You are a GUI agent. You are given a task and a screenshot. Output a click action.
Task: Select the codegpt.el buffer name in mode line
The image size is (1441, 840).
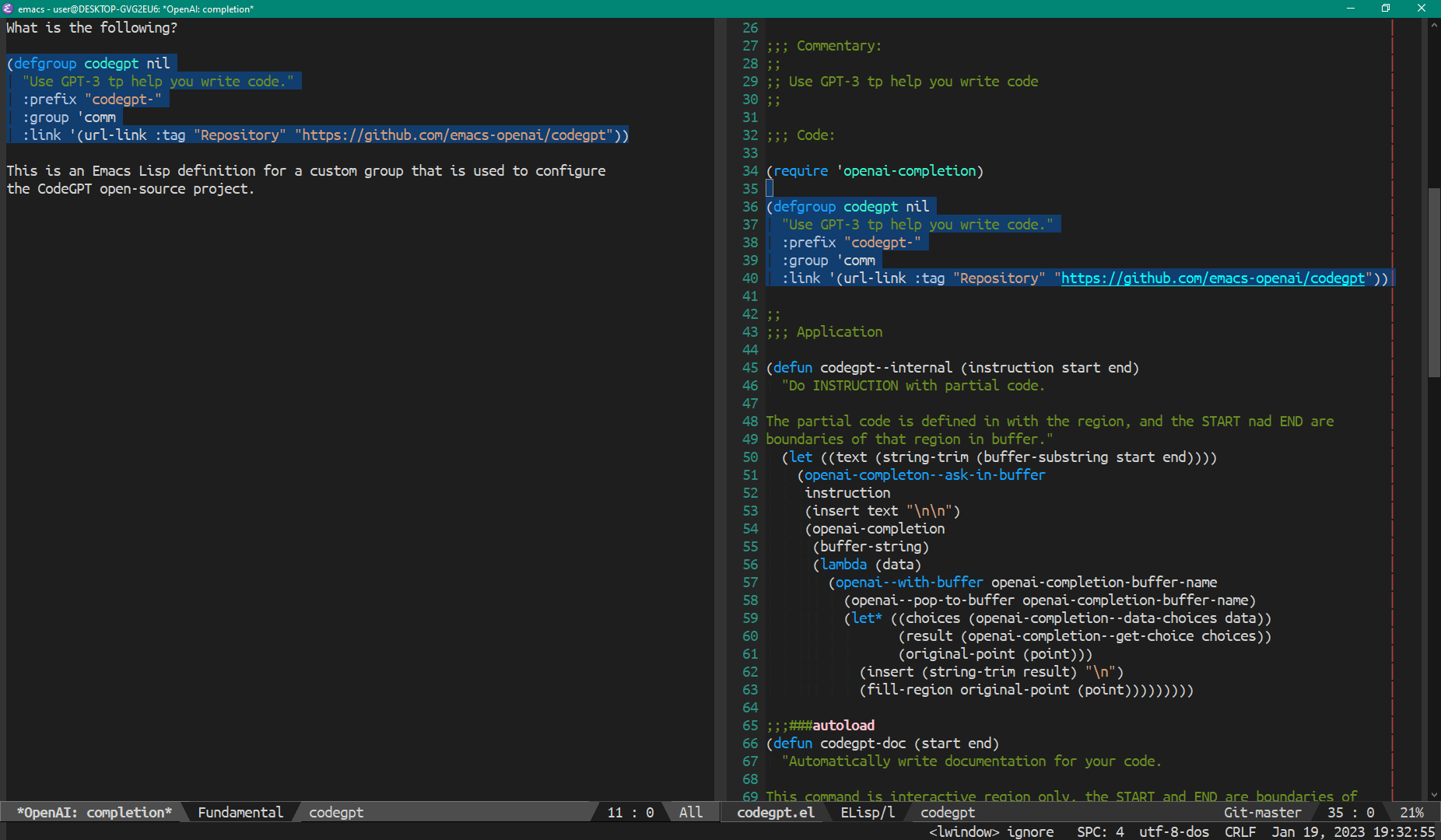775,812
